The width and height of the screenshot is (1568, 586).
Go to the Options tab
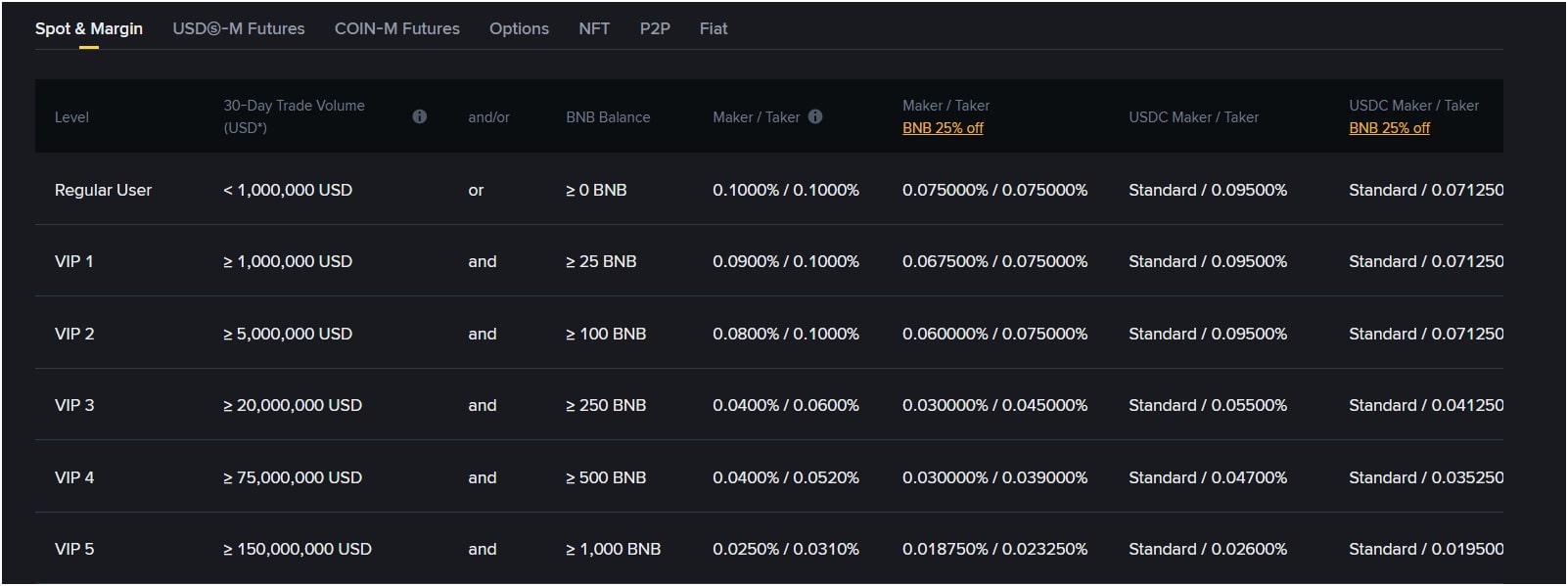(519, 28)
